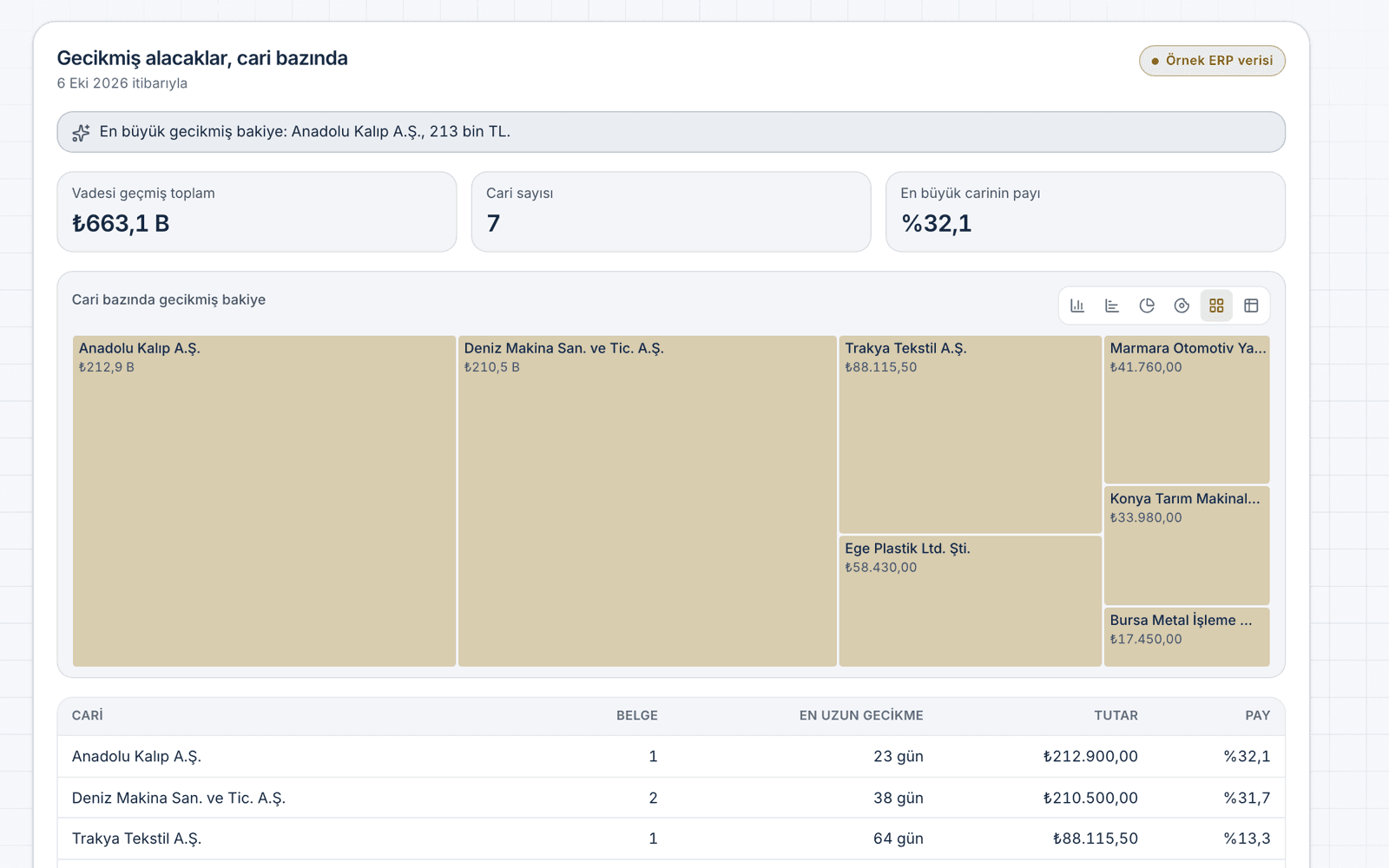Select the Trakya Tekstil A.Ş. treemap tile
Viewport: 1389px width, 868px height.
(971, 434)
